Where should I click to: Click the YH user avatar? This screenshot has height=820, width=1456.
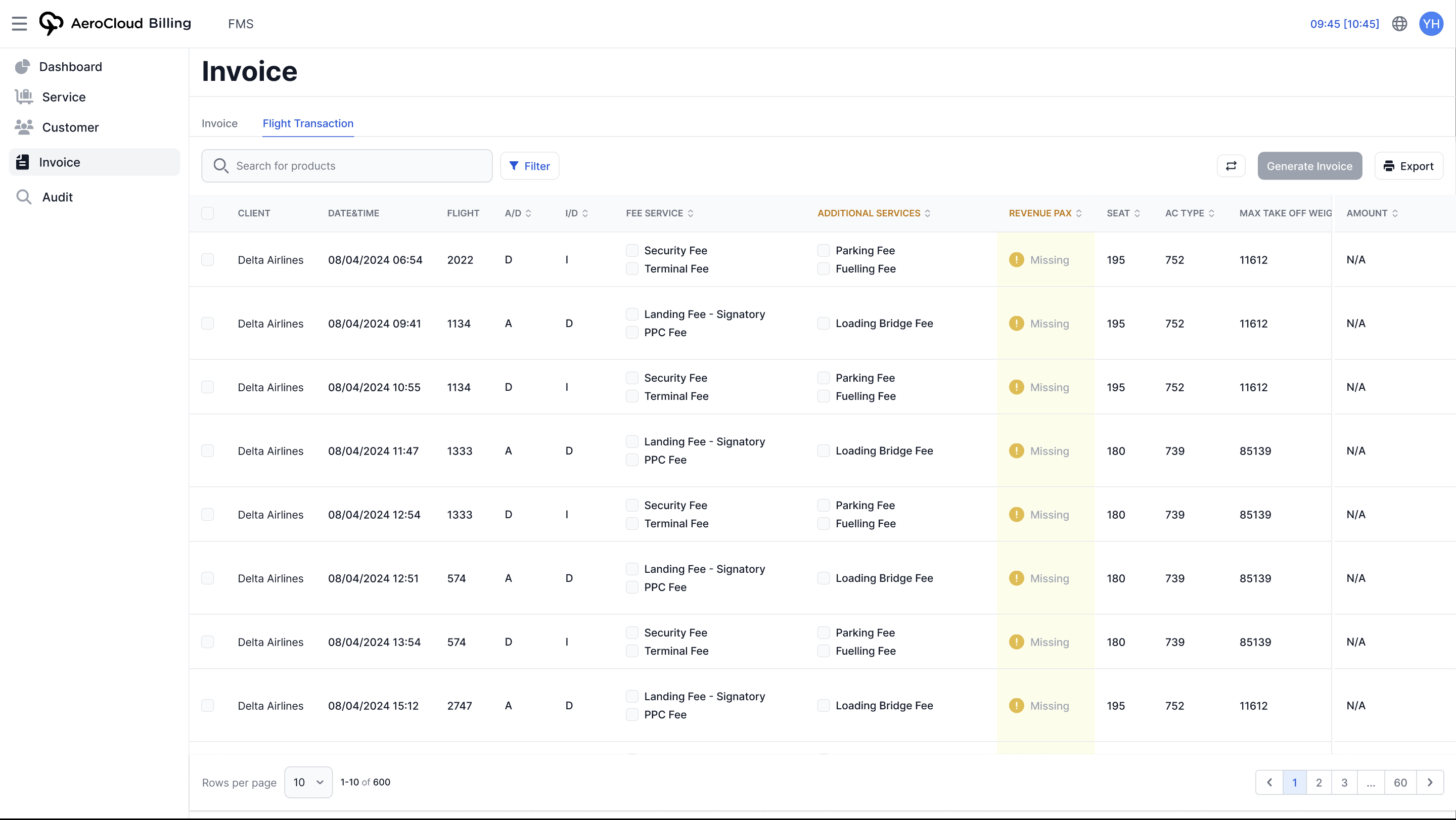(x=1432, y=24)
